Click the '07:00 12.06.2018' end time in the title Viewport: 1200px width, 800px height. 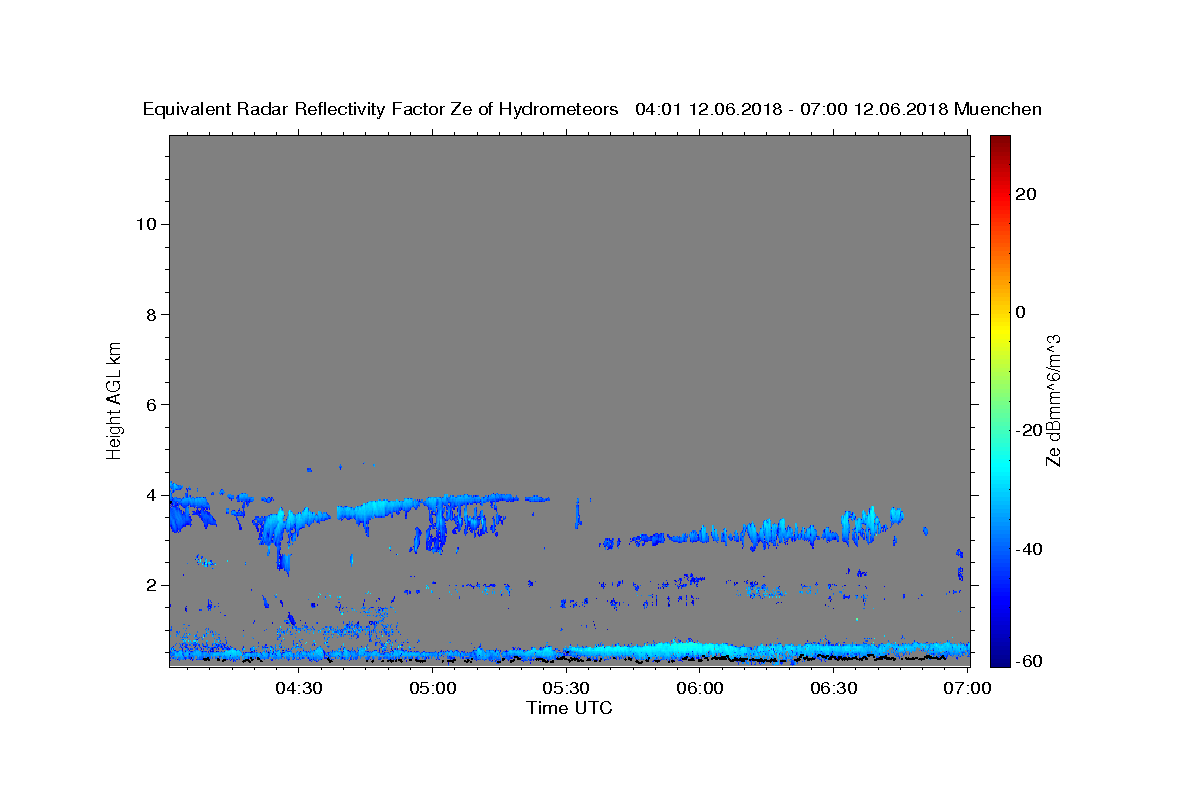pyautogui.click(x=874, y=110)
